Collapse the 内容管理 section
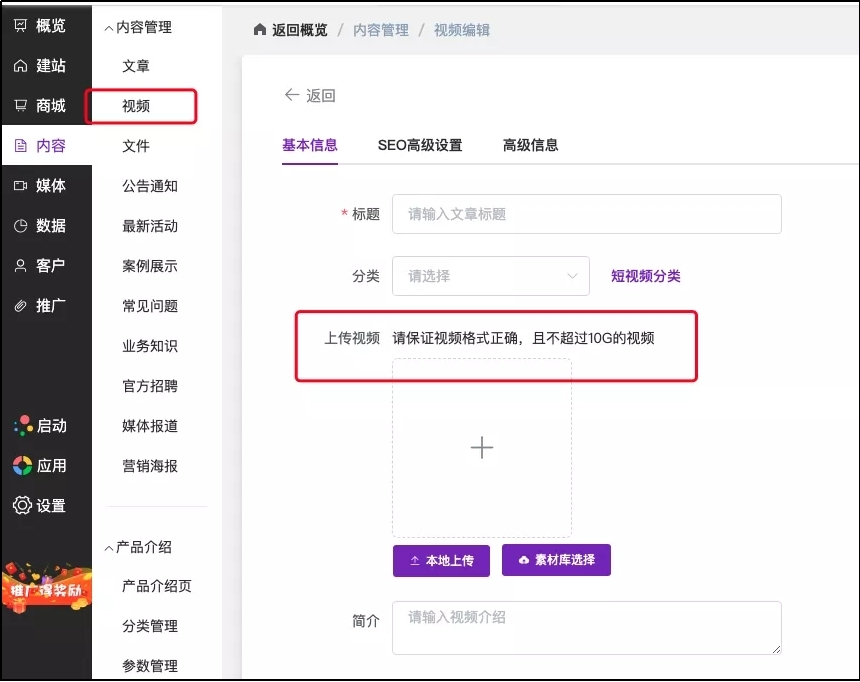The height and width of the screenshot is (682, 860). [109, 28]
